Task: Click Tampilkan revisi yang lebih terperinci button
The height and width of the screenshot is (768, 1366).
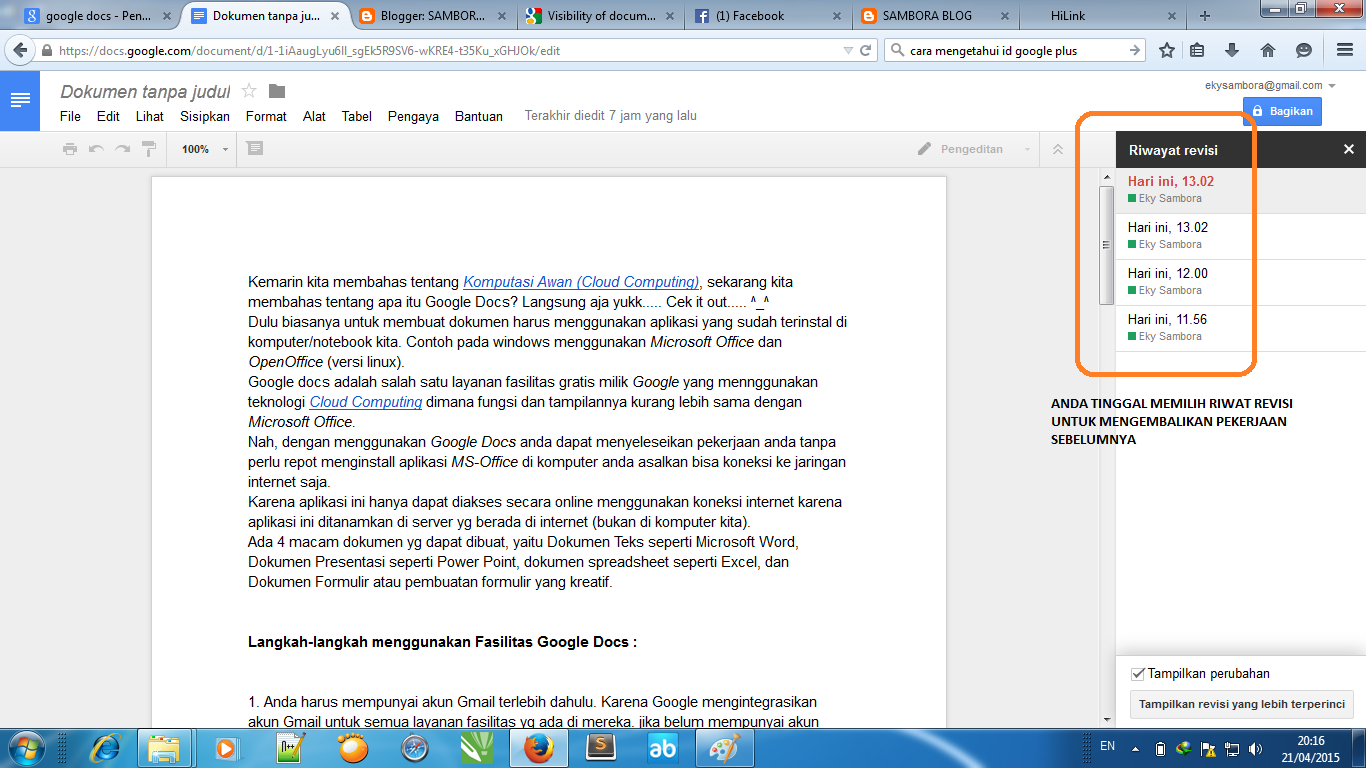Action: coord(1241,704)
